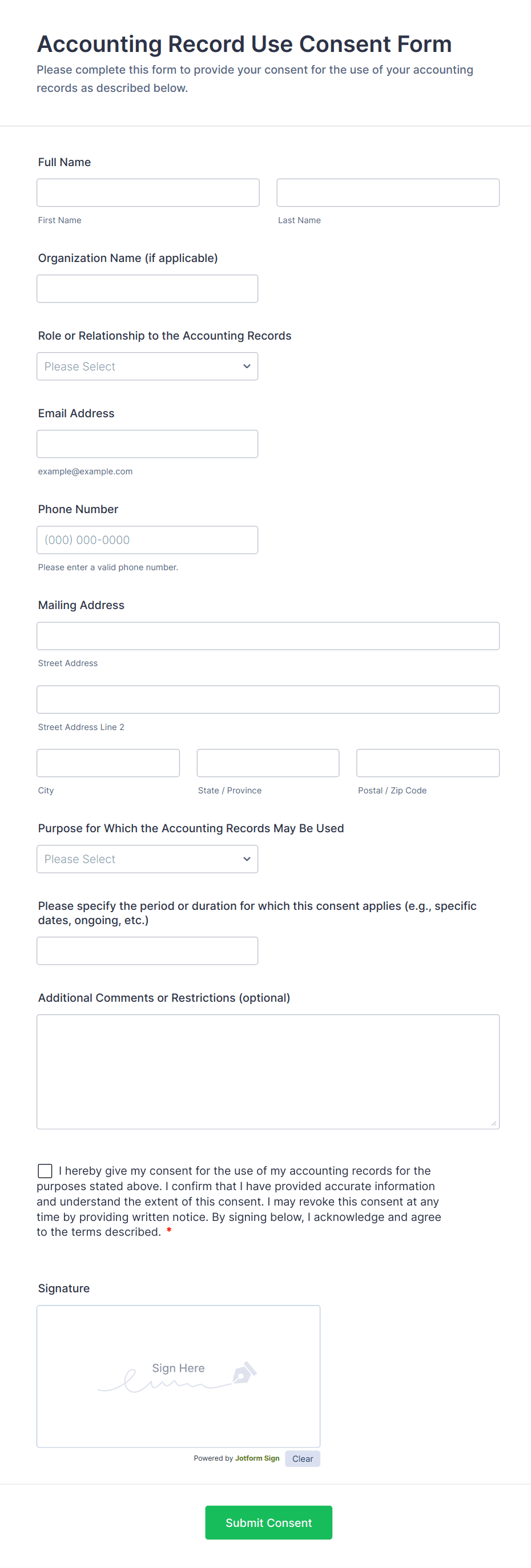Click the Clear signature button
The height and width of the screenshot is (1568, 531).
pyautogui.click(x=302, y=1458)
